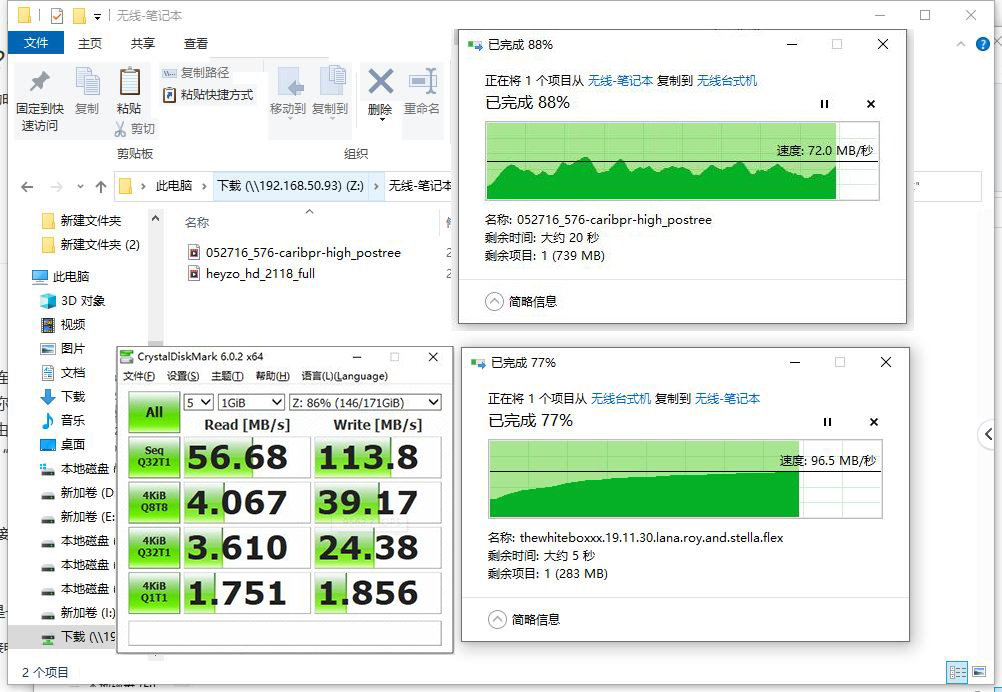Change the 1GiB test size dropdown
This screenshot has width=1002, height=692.
pos(250,401)
